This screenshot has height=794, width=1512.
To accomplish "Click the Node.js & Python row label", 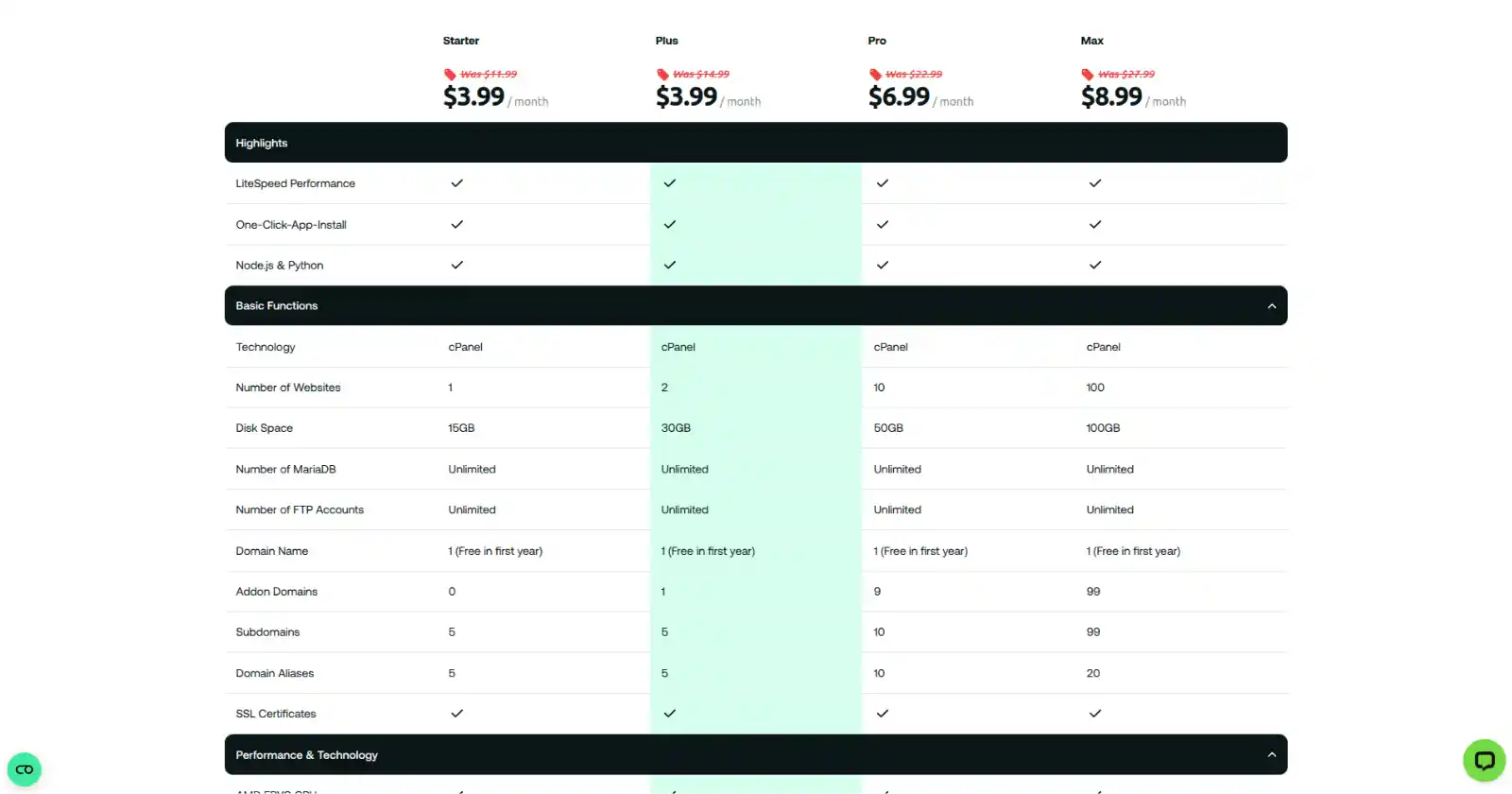I will pyautogui.click(x=280, y=266).
